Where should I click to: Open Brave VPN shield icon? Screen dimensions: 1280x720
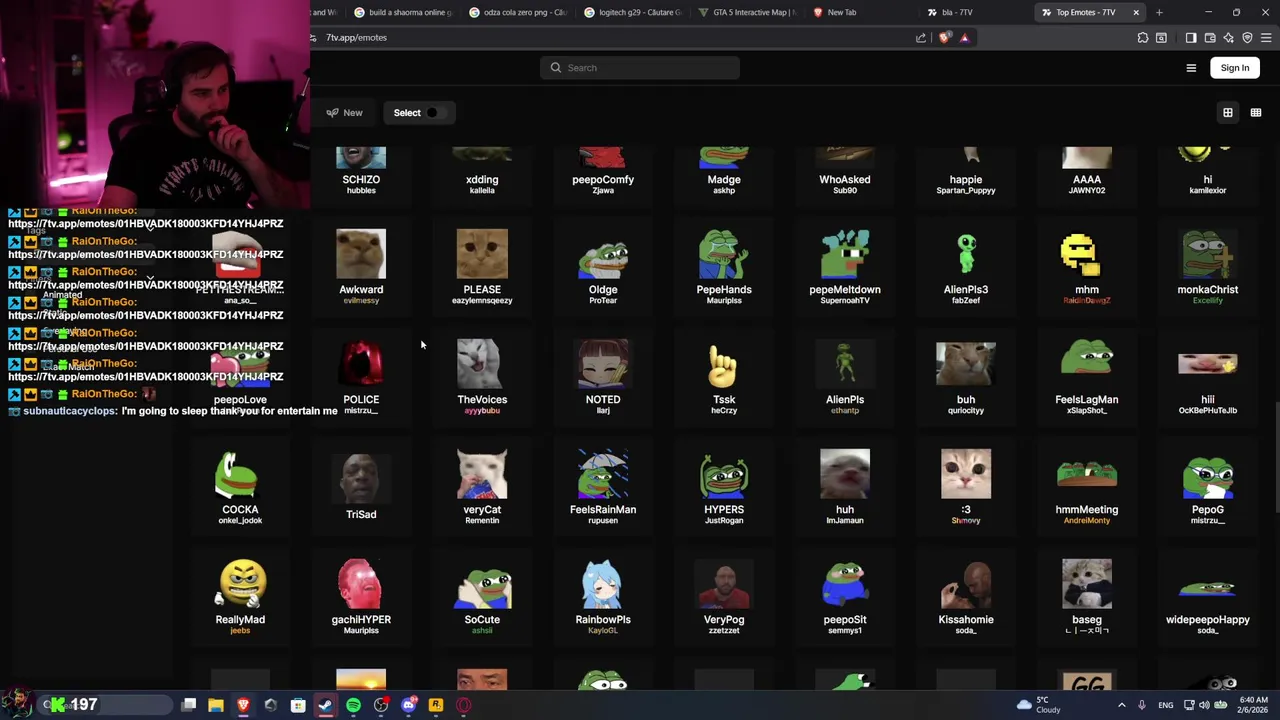click(x=1247, y=38)
